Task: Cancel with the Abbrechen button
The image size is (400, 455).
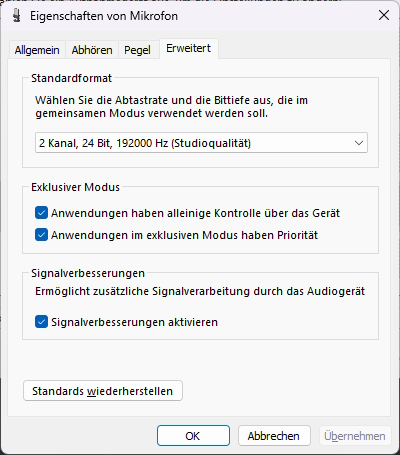Action: [274, 436]
